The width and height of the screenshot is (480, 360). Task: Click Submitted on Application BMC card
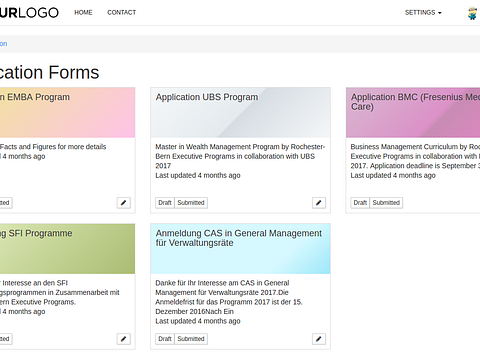(386, 203)
